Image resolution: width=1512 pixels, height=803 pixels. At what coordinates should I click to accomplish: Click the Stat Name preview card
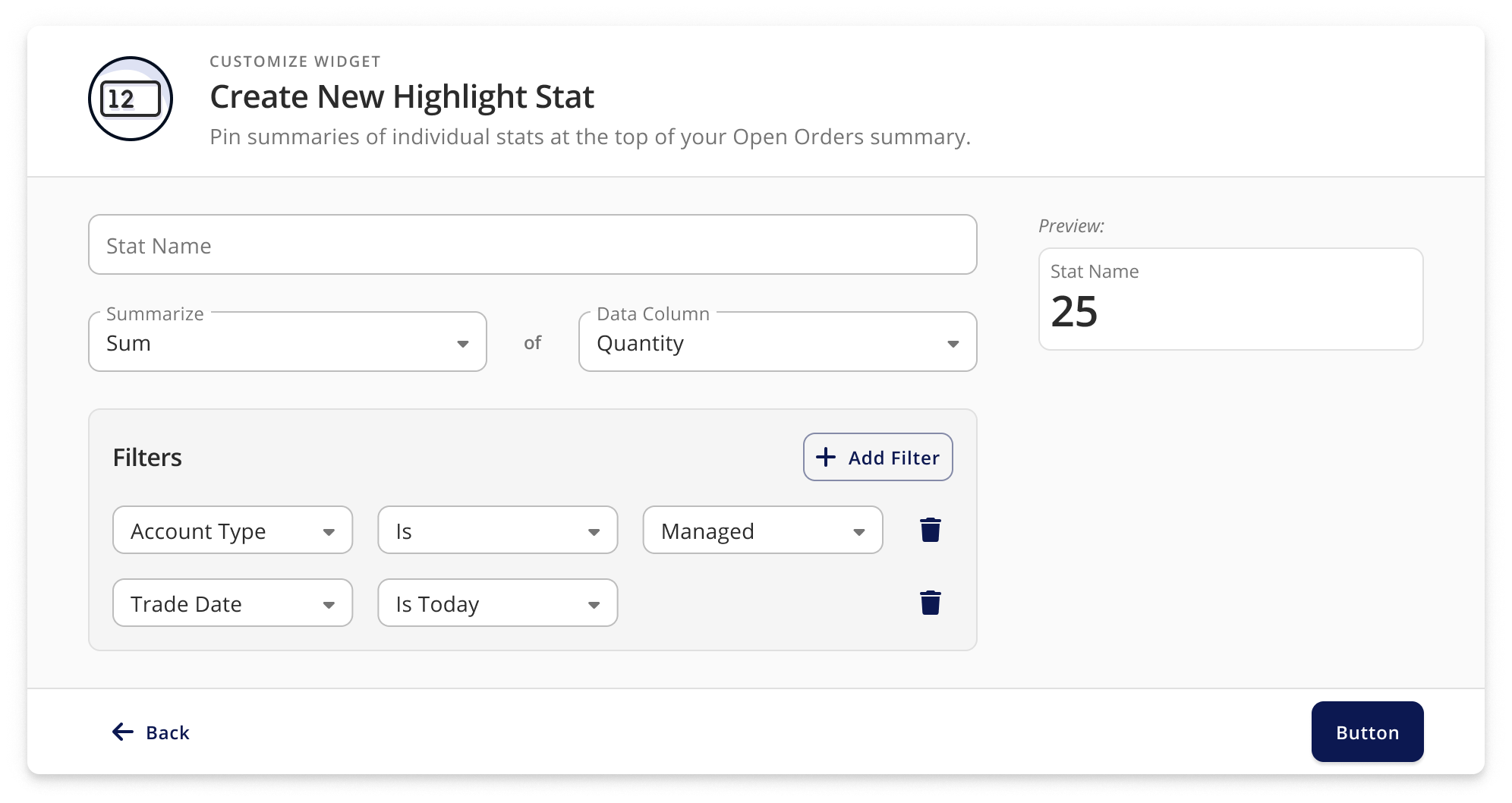click(x=1230, y=298)
